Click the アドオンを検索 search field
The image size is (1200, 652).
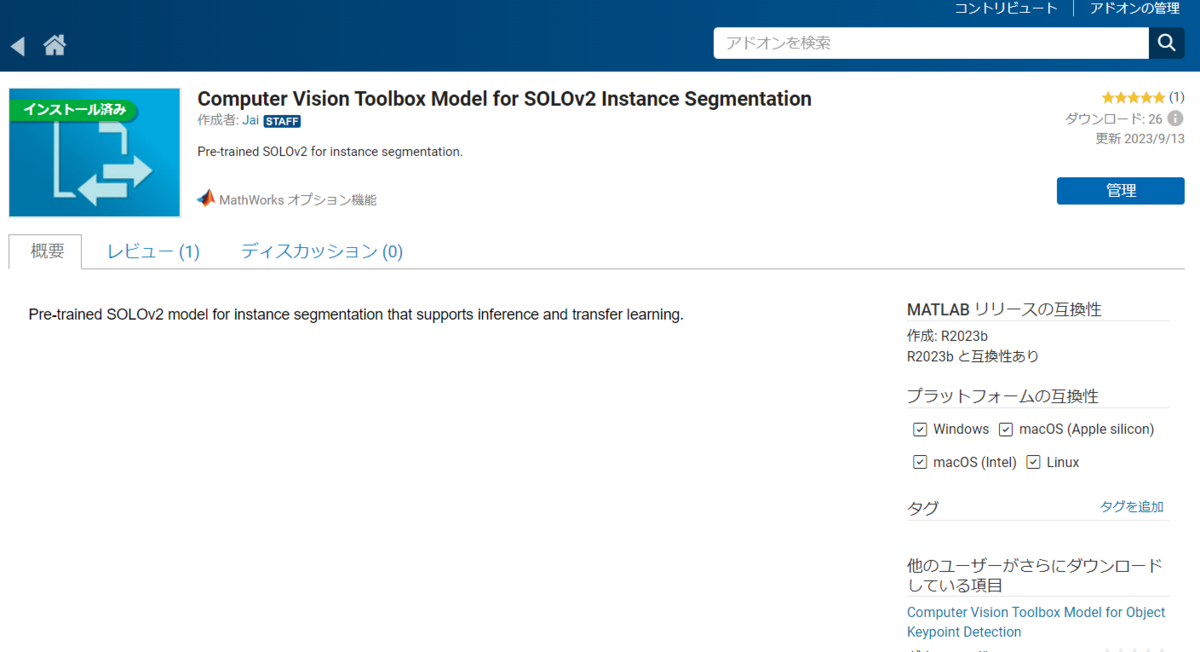click(931, 43)
